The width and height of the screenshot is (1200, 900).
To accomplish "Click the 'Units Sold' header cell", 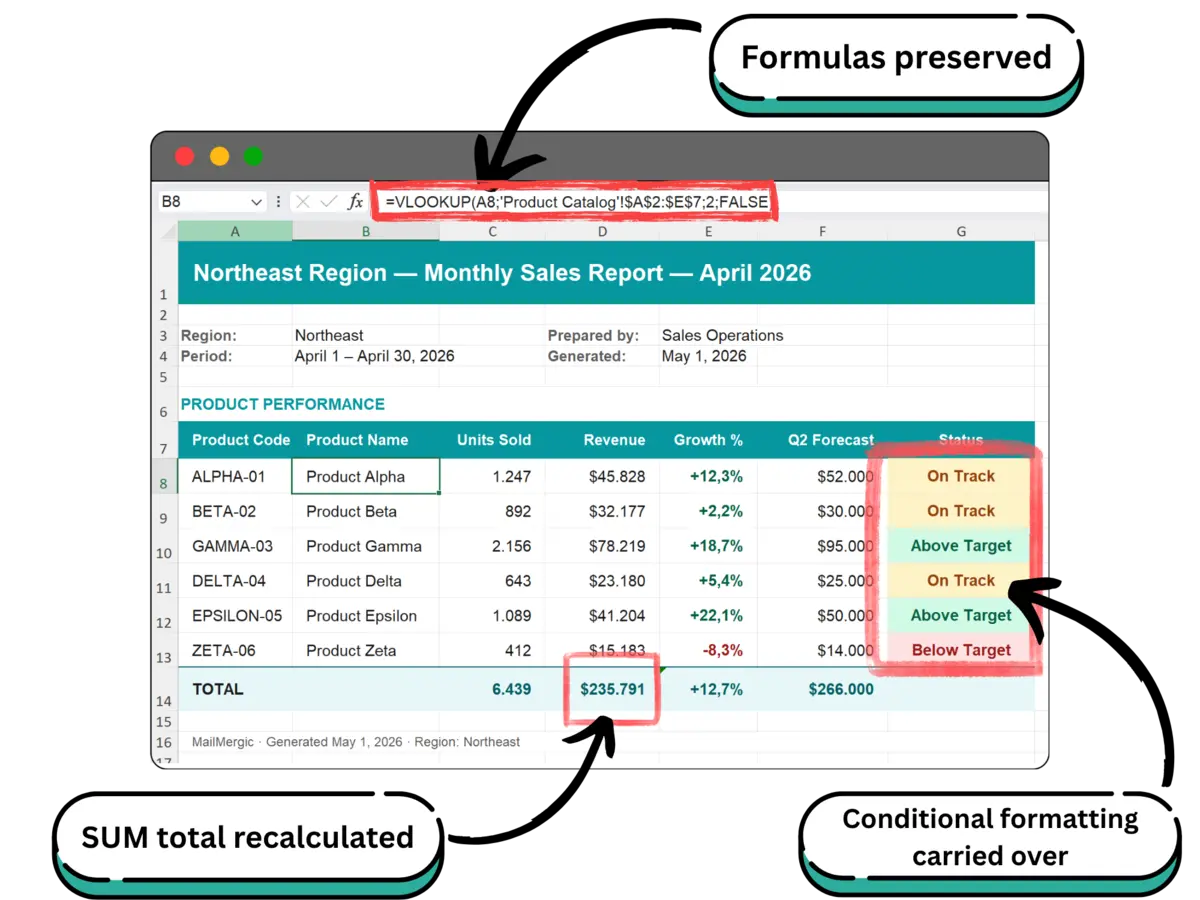I will point(493,440).
